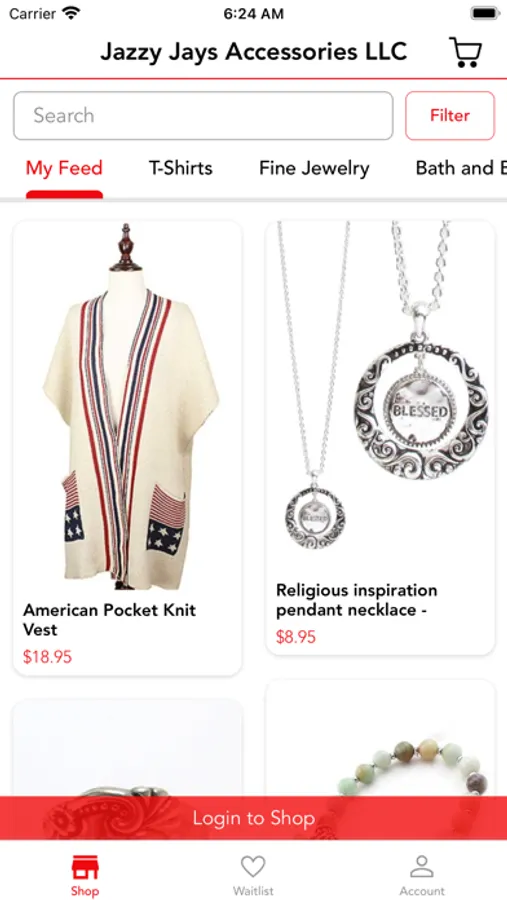This screenshot has height=900, width=507.
Task: Click the Filter button
Action: (450, 115)
